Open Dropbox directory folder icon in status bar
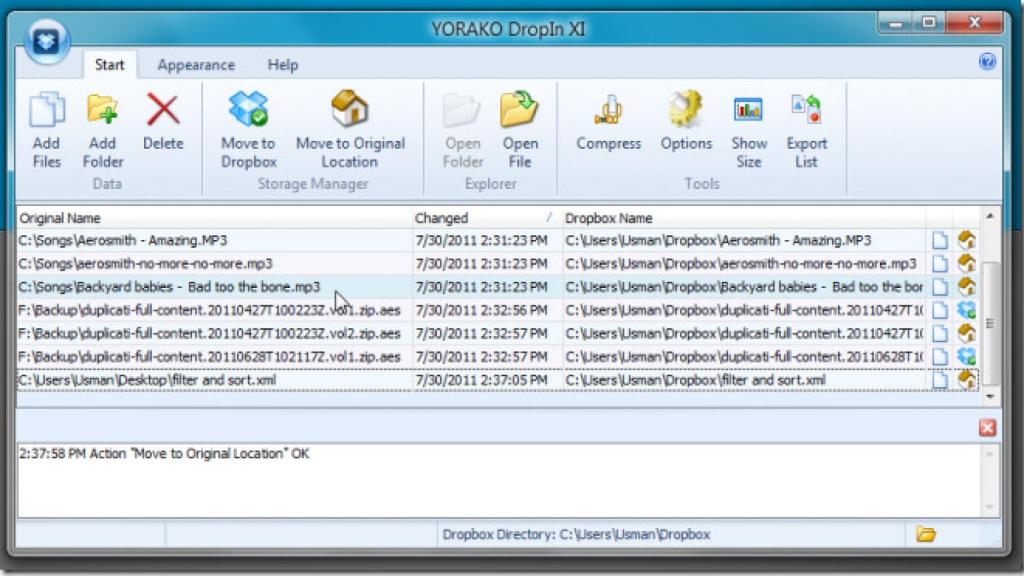1024x576 pixels. click(926, 535)
